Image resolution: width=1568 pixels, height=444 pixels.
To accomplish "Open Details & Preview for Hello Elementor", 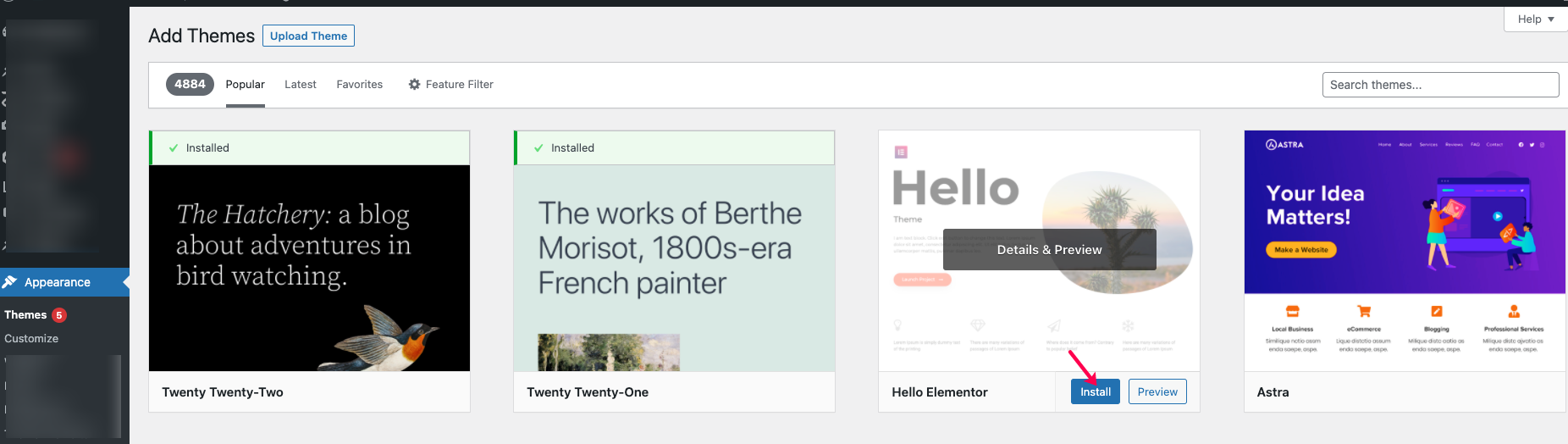I will [1049, 250].
